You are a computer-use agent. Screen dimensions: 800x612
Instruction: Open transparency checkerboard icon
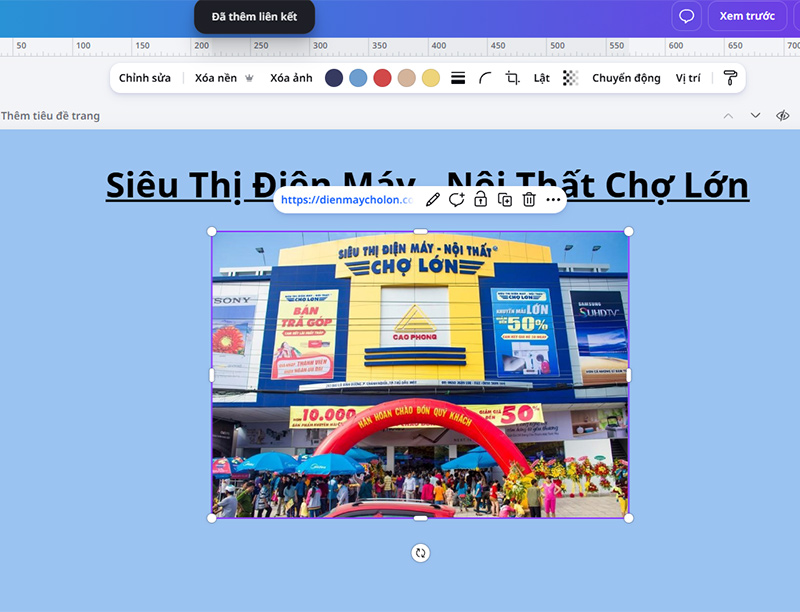pos(570,78)
